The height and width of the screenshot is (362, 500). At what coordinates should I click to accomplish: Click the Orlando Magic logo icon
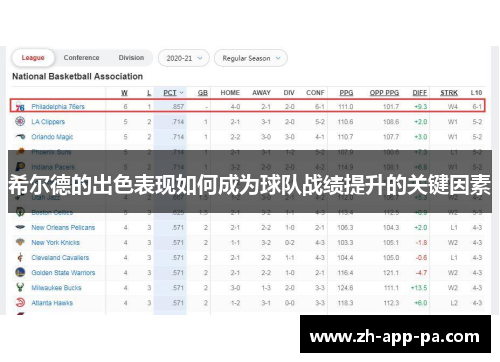click(20, 137)
